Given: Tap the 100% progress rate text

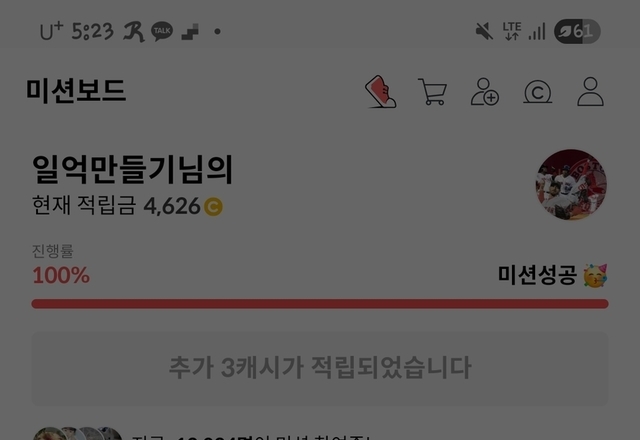Looking at the screenshot, I should click(x=61, y=275).
